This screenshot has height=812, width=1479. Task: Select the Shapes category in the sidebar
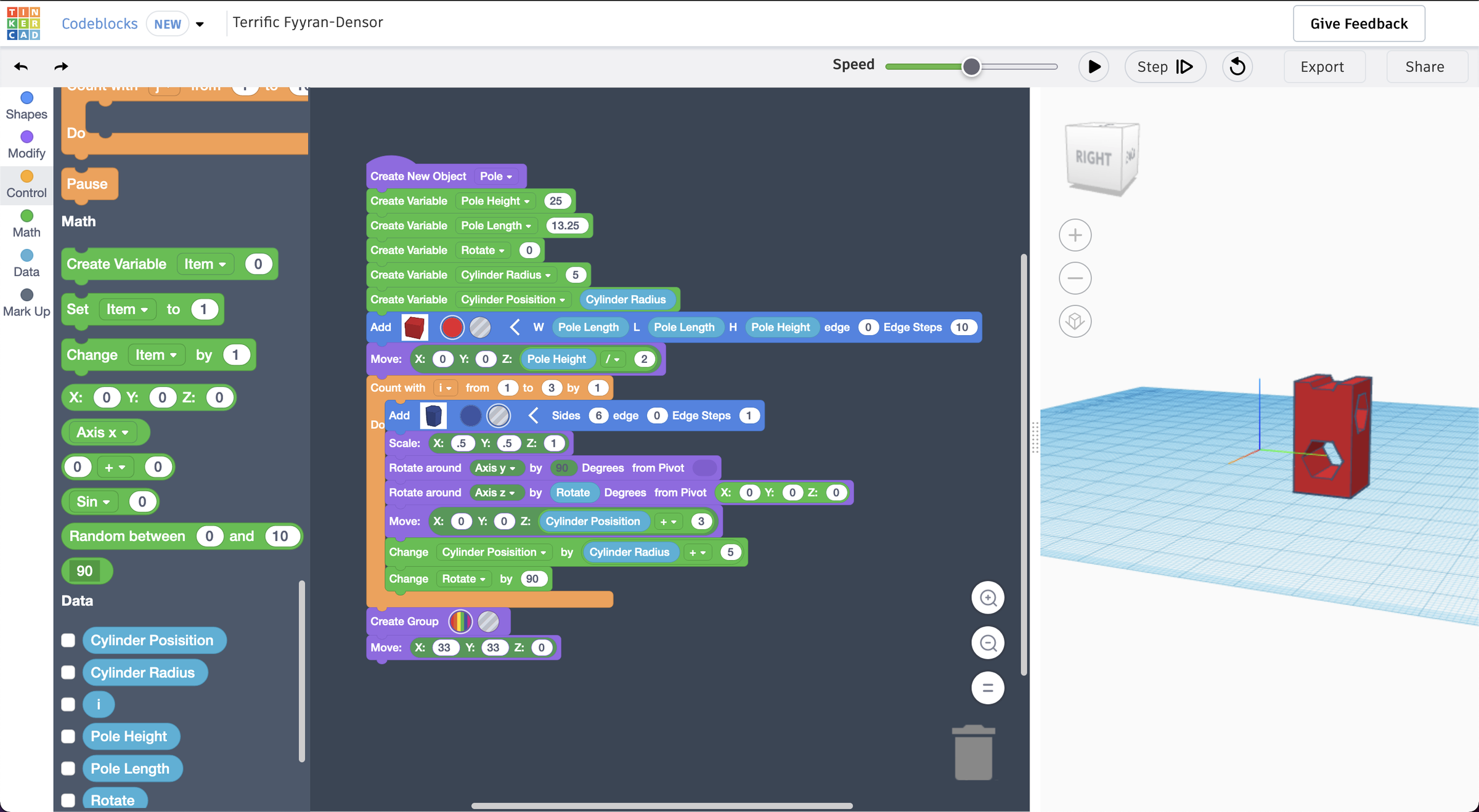[26, 105]
